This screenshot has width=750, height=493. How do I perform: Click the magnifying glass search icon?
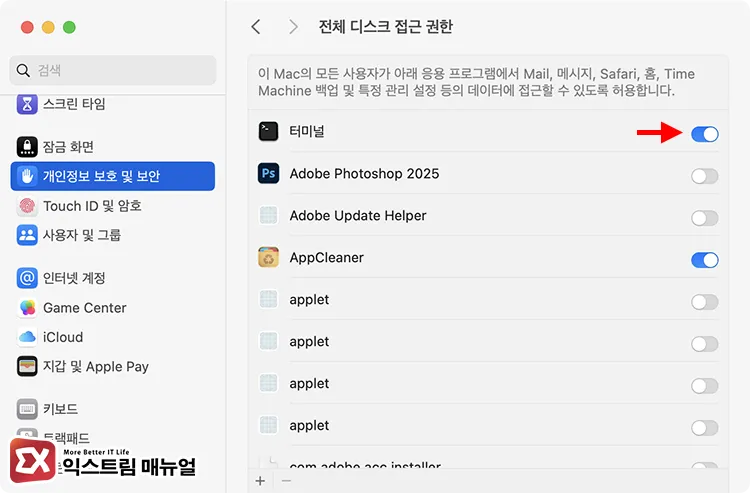pyautogui.click(x=23, y=70)
